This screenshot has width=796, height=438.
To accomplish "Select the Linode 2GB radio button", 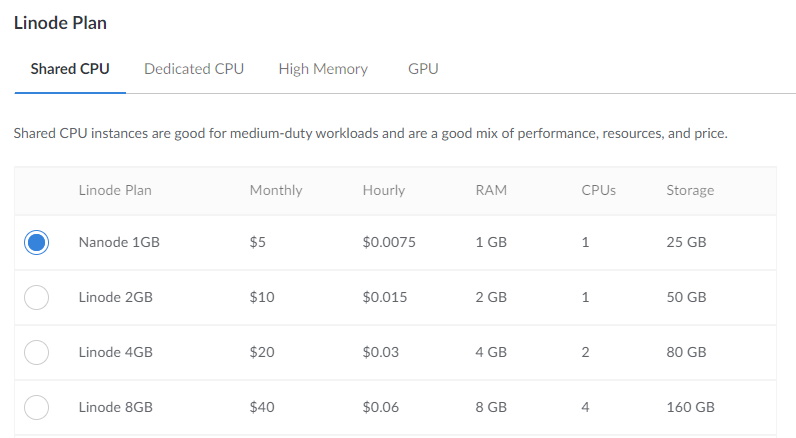I will pos(37,297).
